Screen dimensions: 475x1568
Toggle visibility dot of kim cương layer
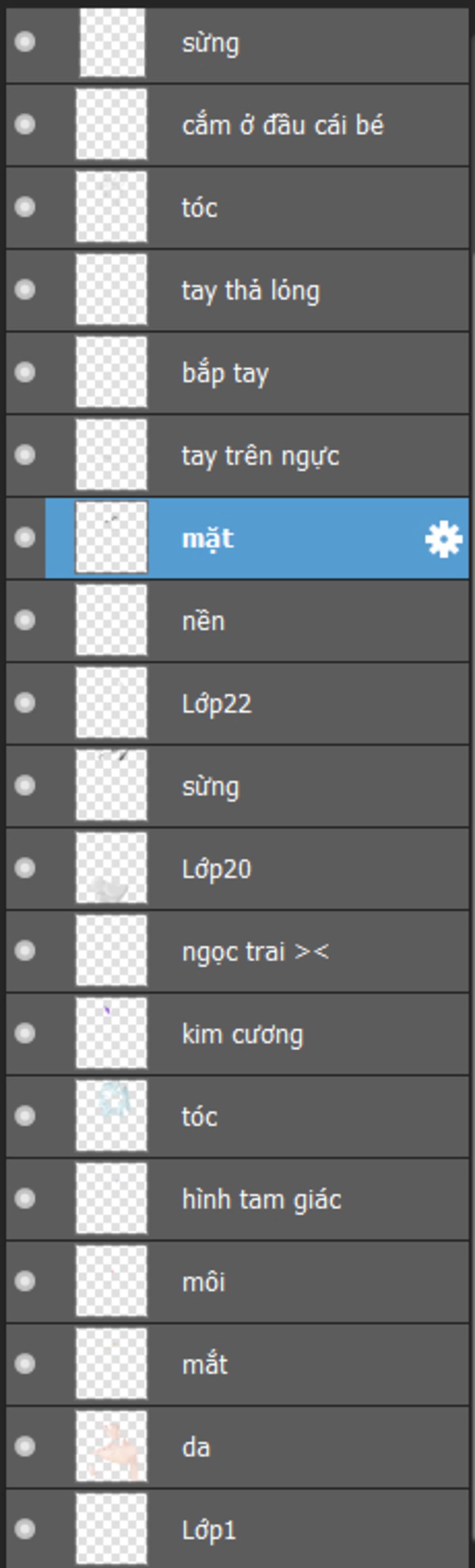point(25,1033)
